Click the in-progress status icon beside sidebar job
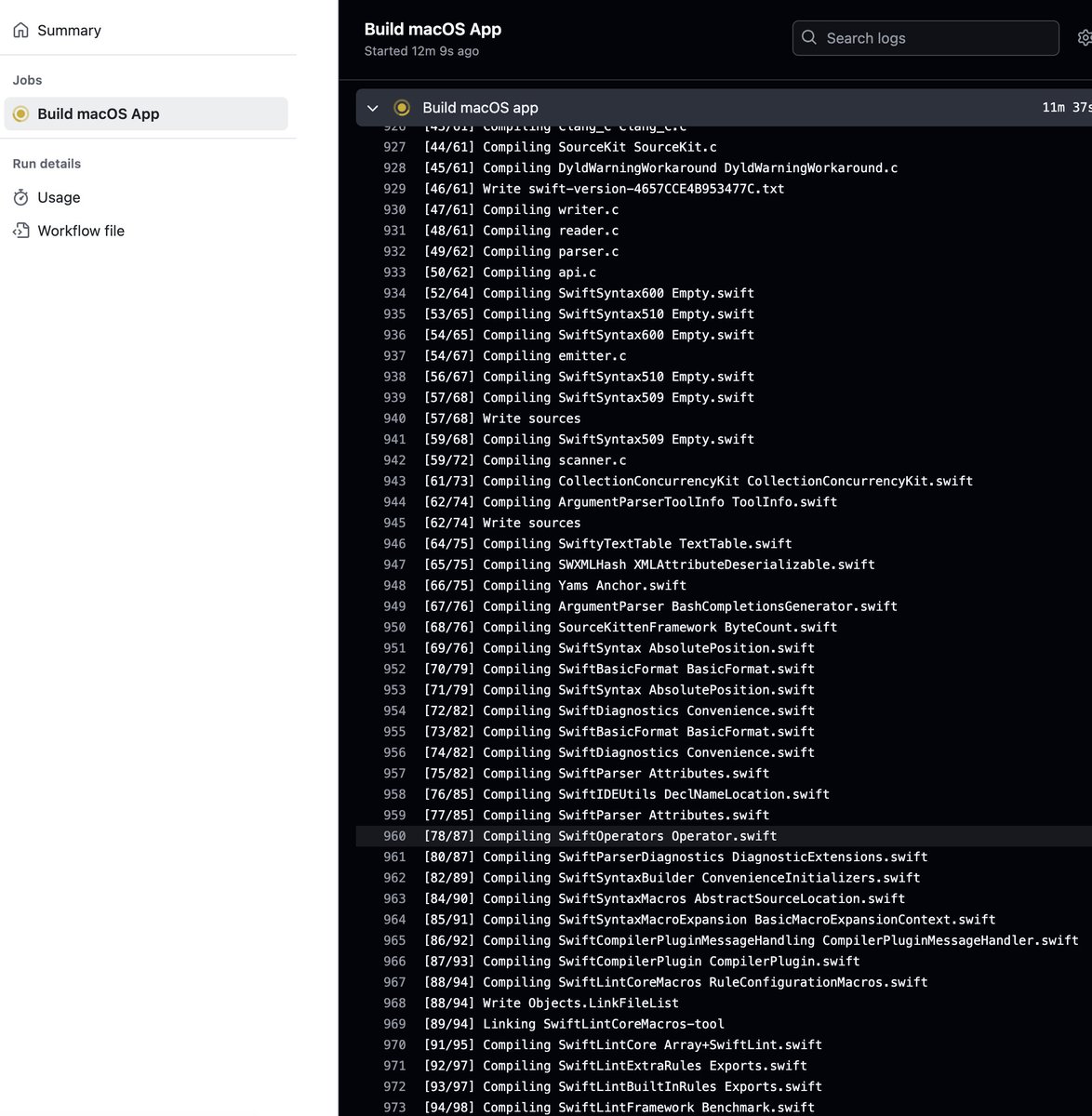 pyautogui.click(x=20, y=113)
